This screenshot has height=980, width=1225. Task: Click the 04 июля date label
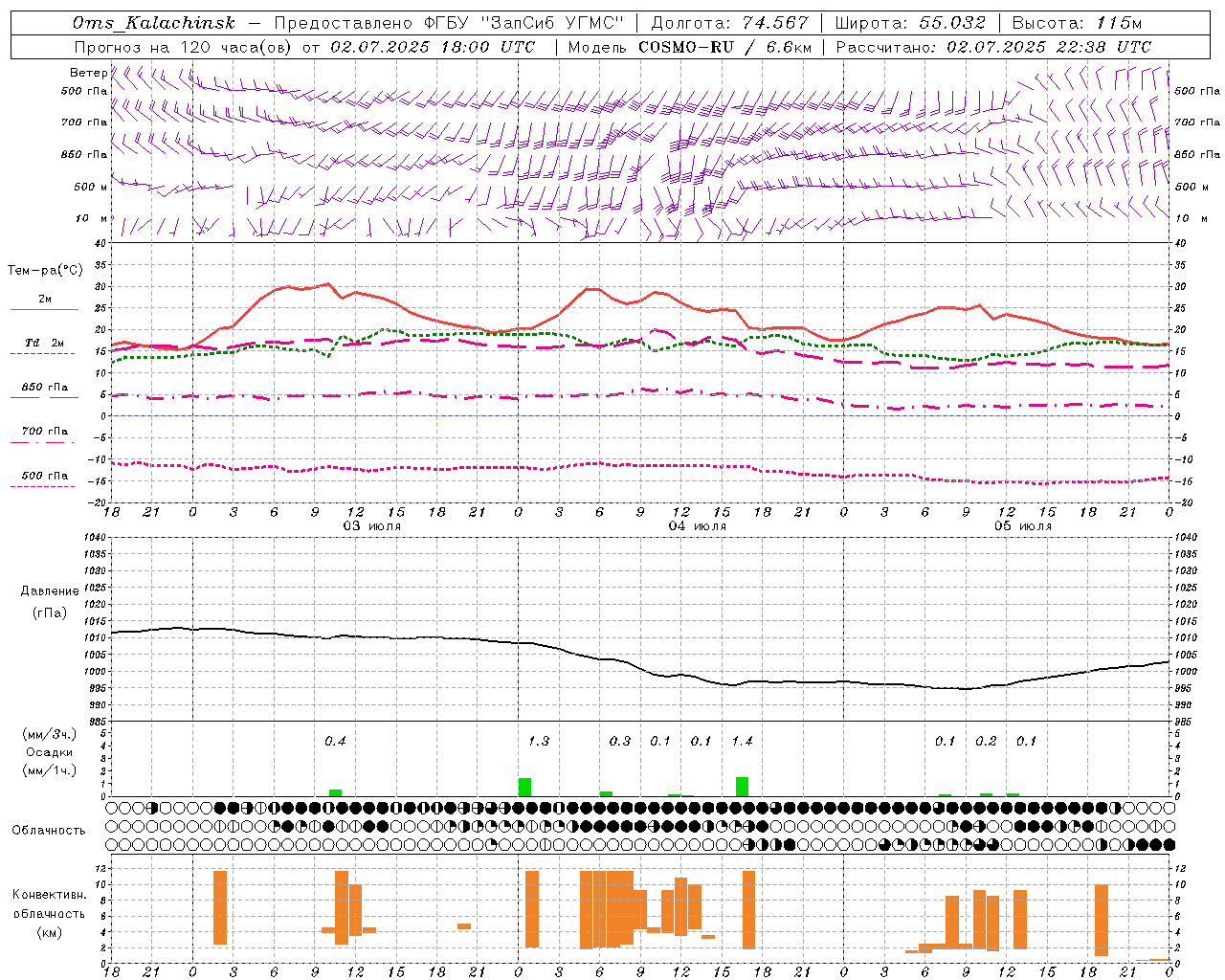click(x=697, y=526)
